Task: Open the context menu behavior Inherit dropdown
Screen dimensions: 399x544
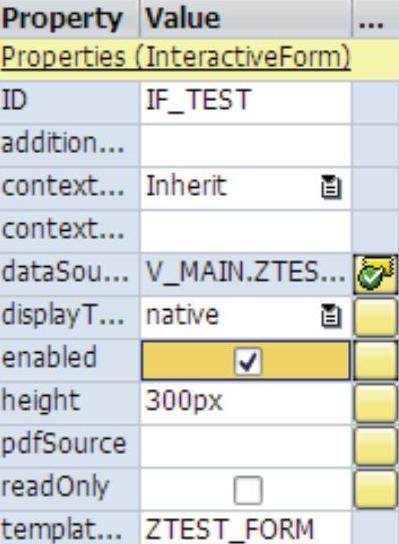Action: coord(246,188)
